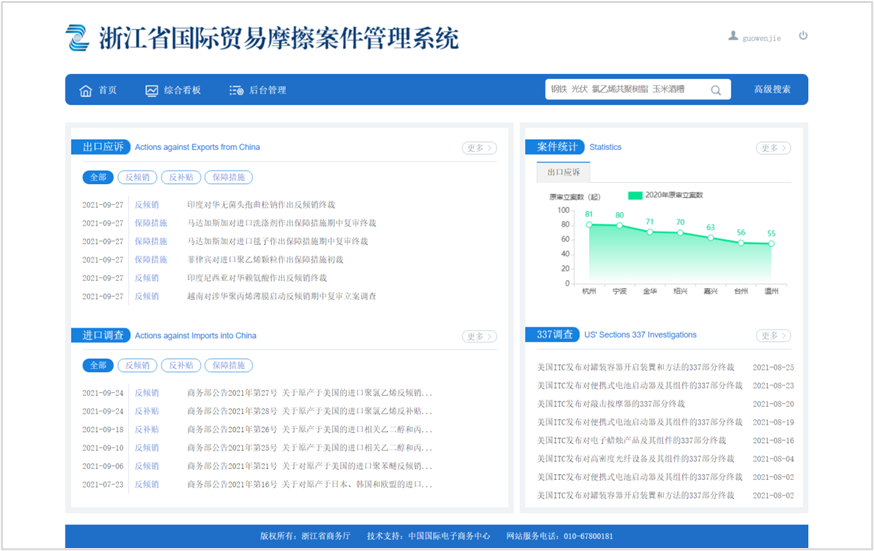This screenshot has height=551, width=874.
Task: Click the system logo icon
Action: 78,37
